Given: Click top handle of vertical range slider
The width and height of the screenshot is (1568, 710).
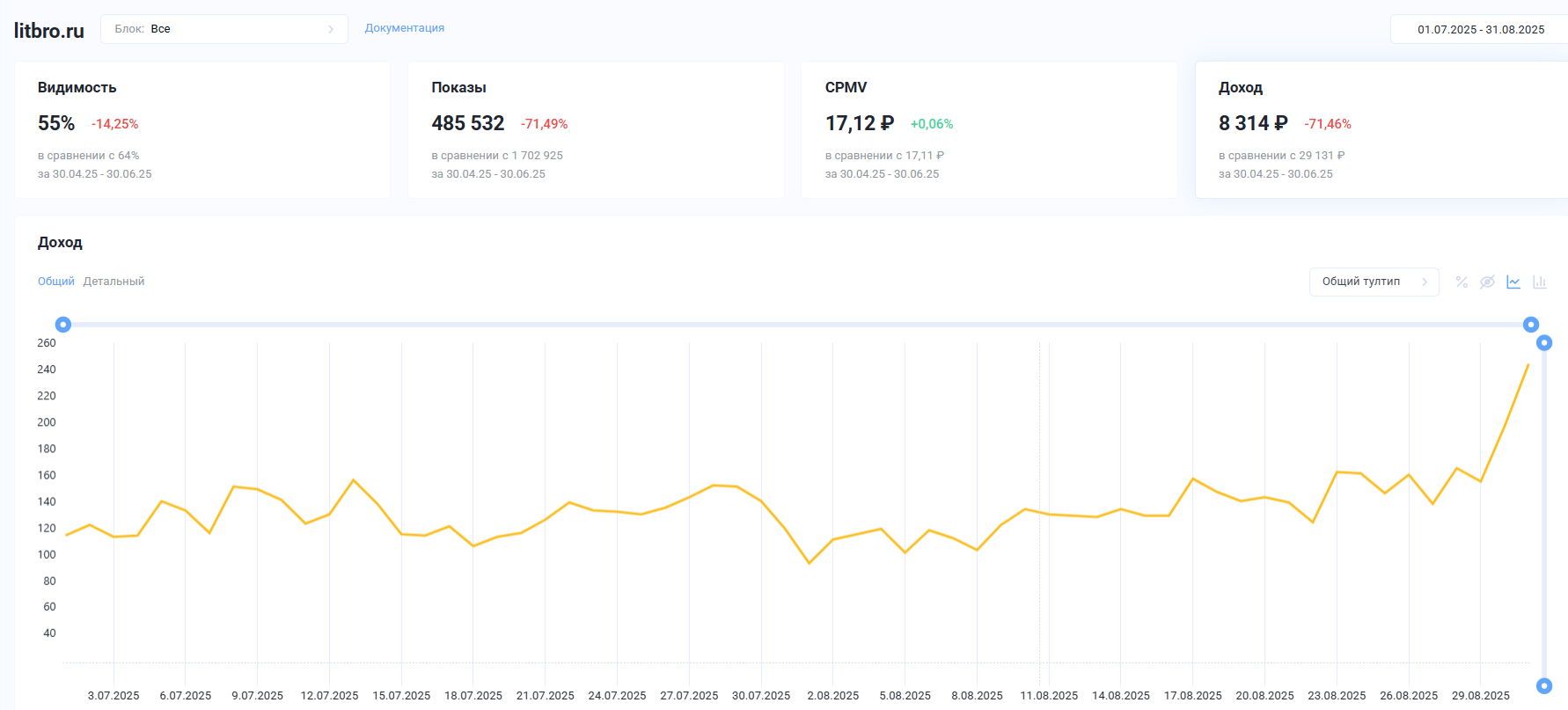Looking at the screenshot, I should coord(1544,343).
